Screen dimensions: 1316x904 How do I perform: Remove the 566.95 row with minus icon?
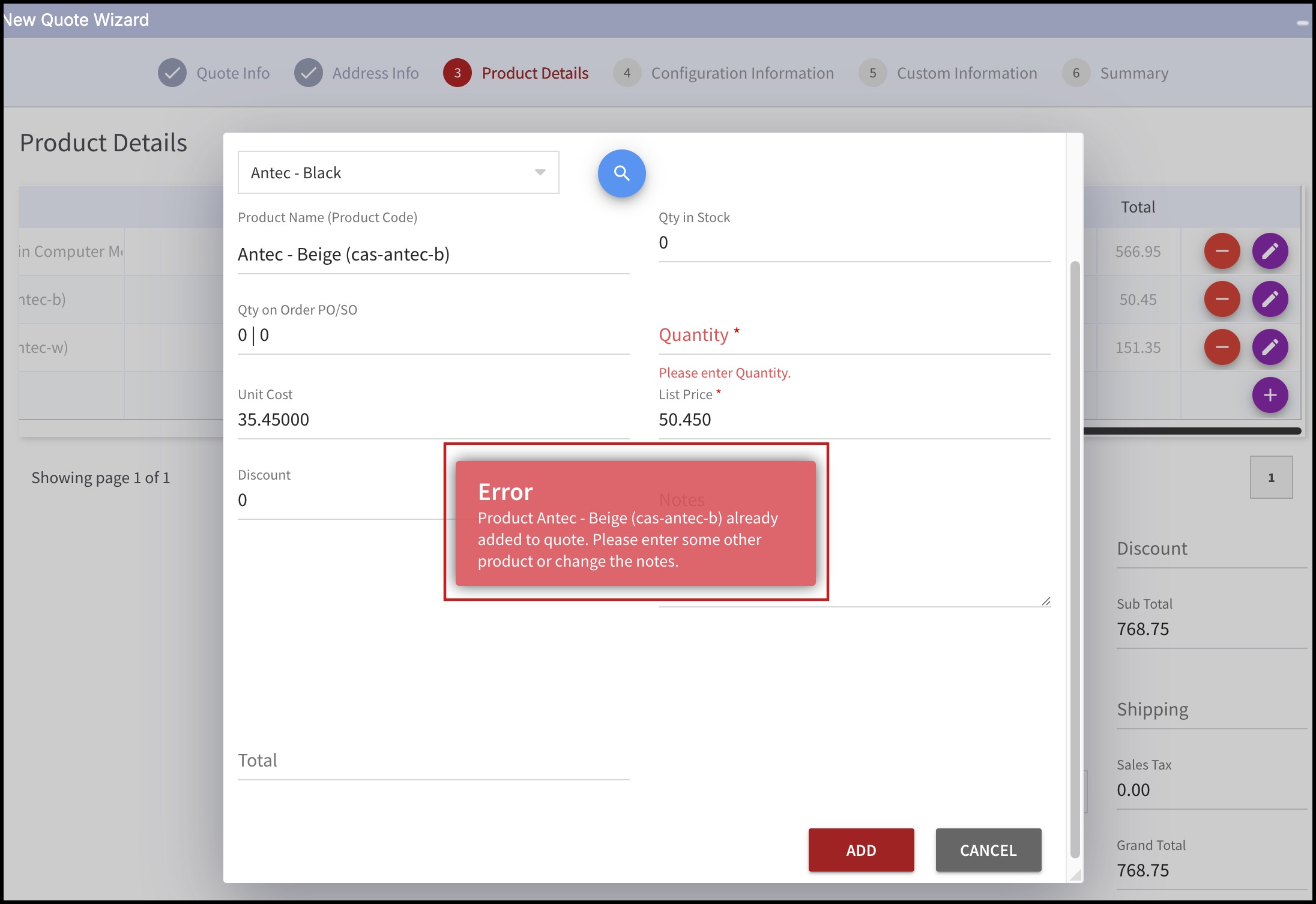coord(1222,251)
